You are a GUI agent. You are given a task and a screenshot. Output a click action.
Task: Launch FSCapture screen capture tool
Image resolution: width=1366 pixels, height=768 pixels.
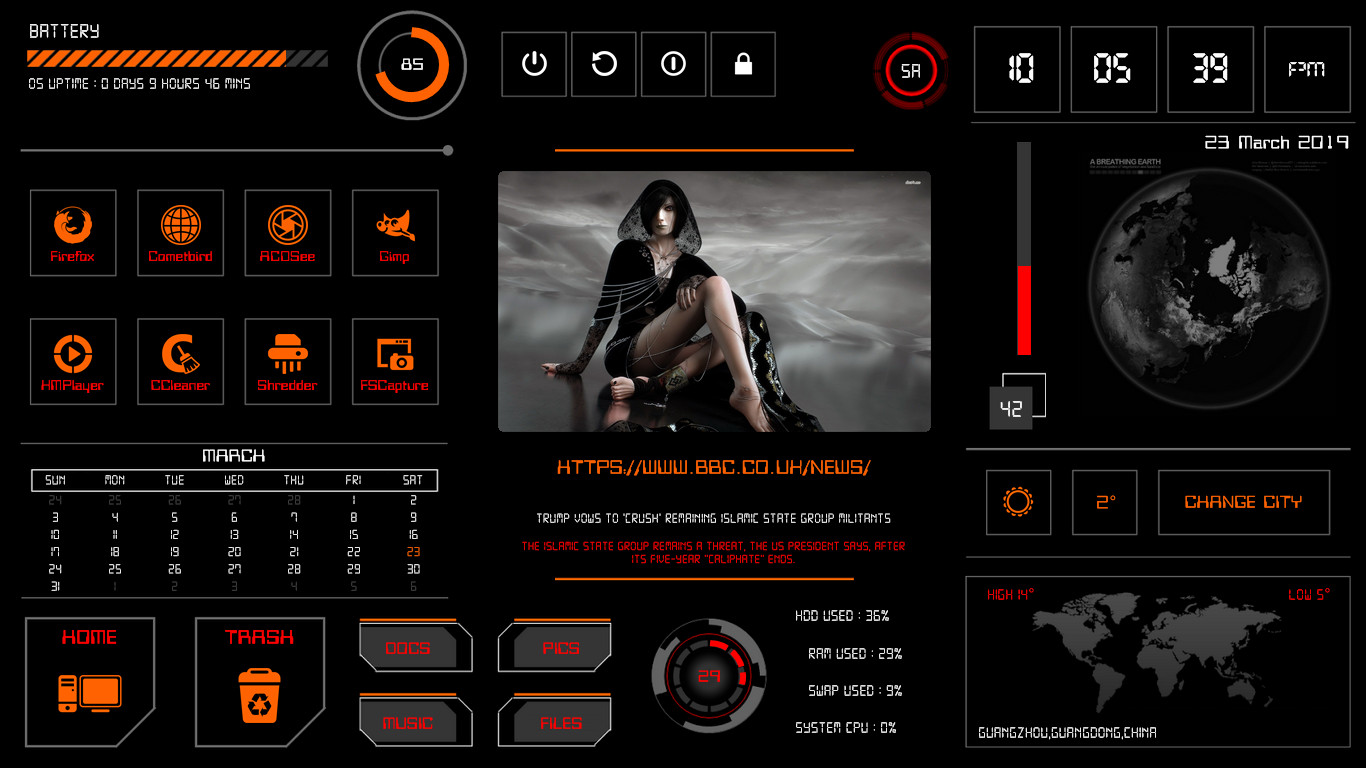pos(395,362)
